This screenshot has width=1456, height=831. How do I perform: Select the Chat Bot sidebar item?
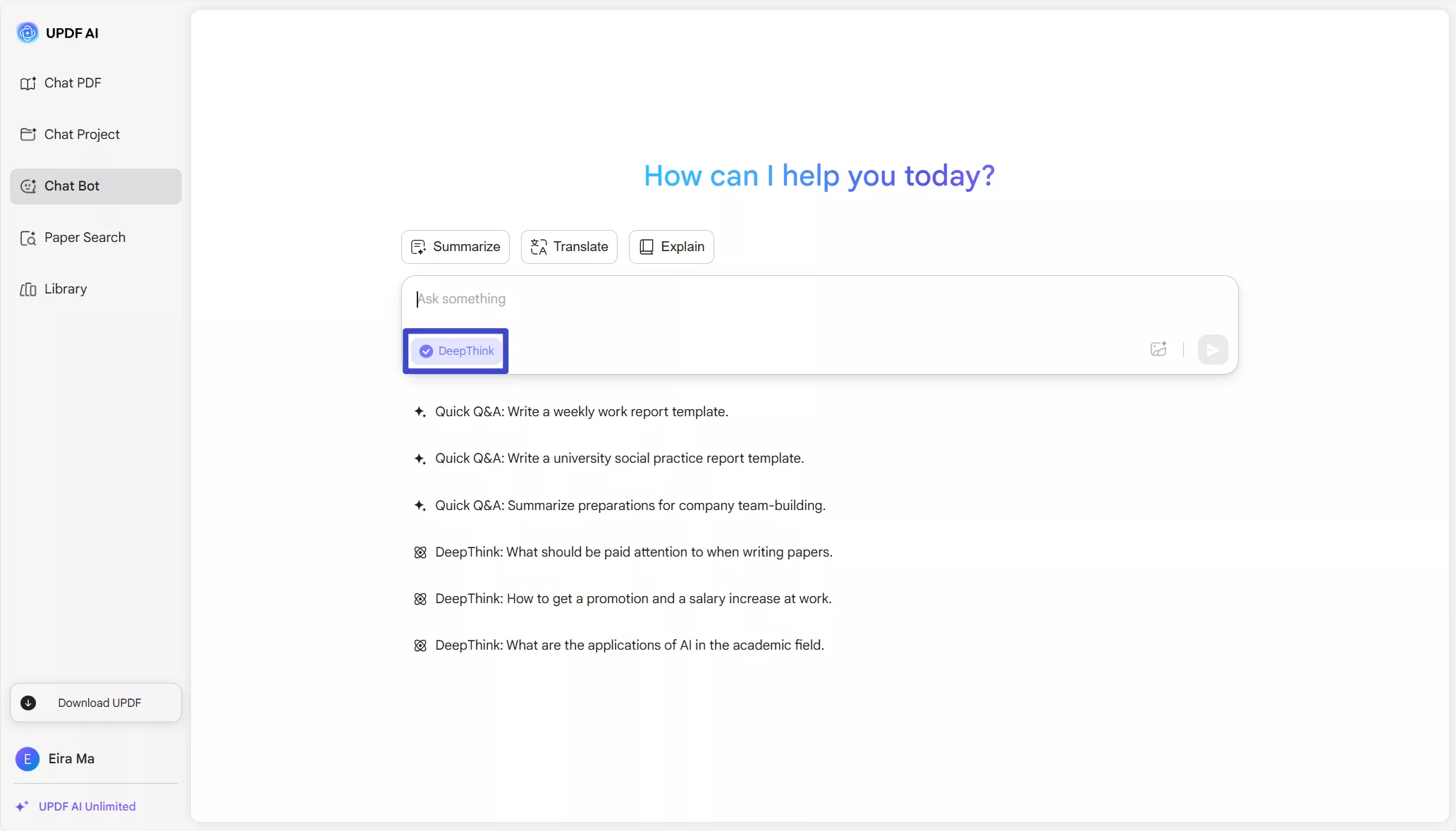(x=72, y=186)
